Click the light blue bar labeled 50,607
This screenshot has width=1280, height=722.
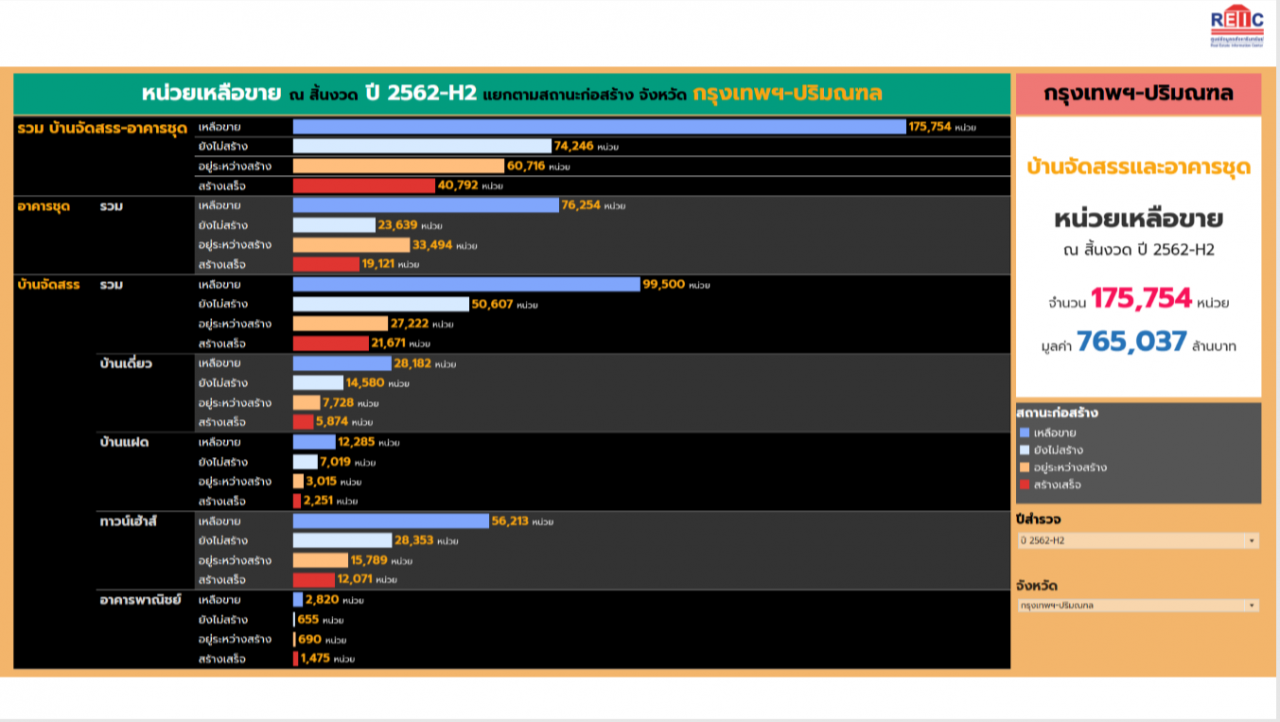381,304
